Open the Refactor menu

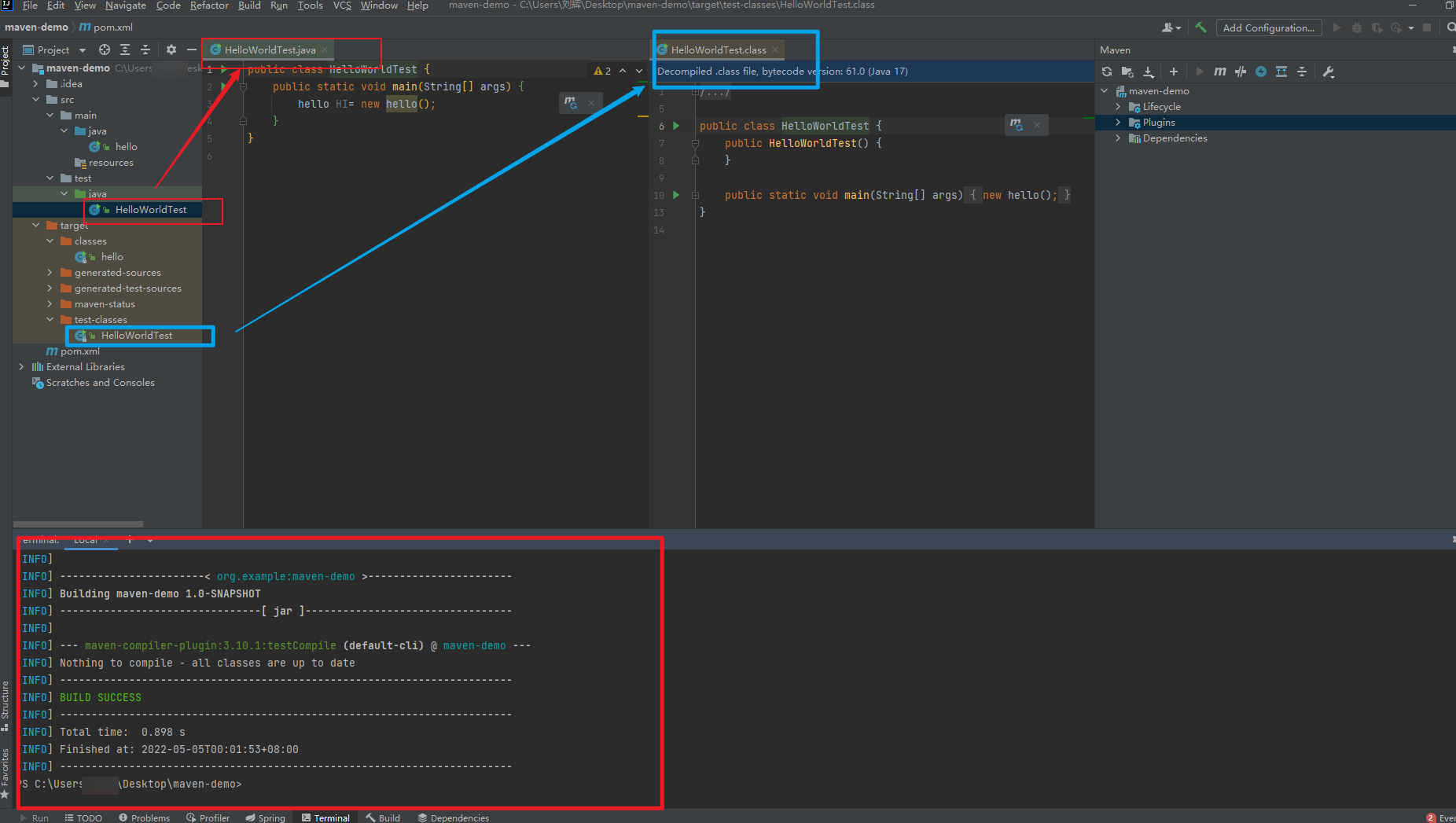[209, 6]
